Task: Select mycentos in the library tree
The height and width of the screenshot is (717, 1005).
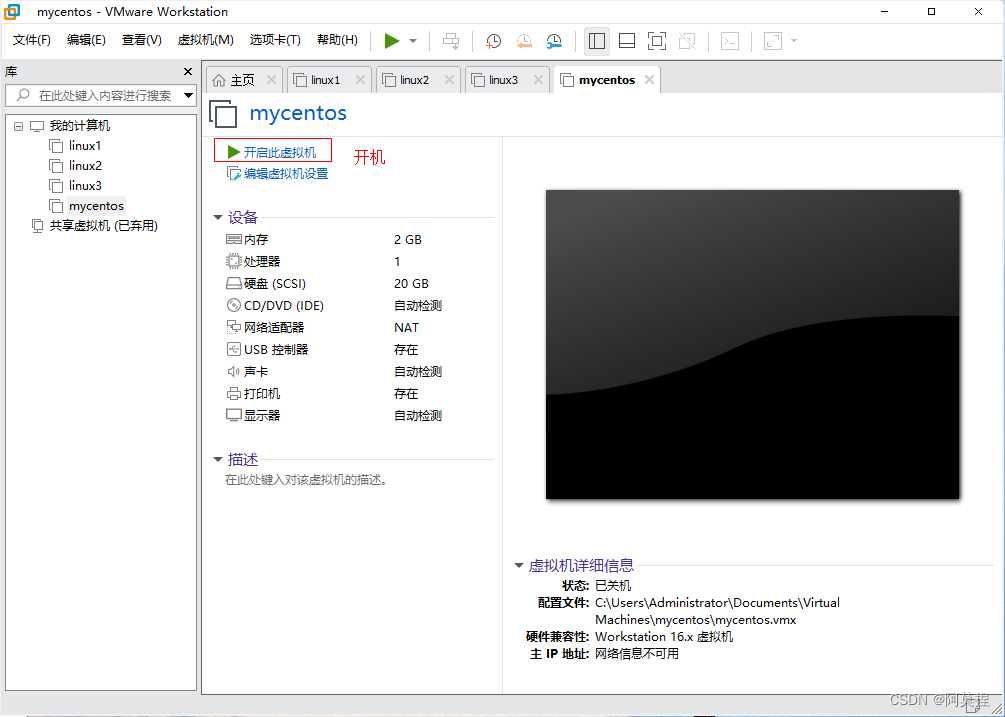Action: tap(96, 206)
